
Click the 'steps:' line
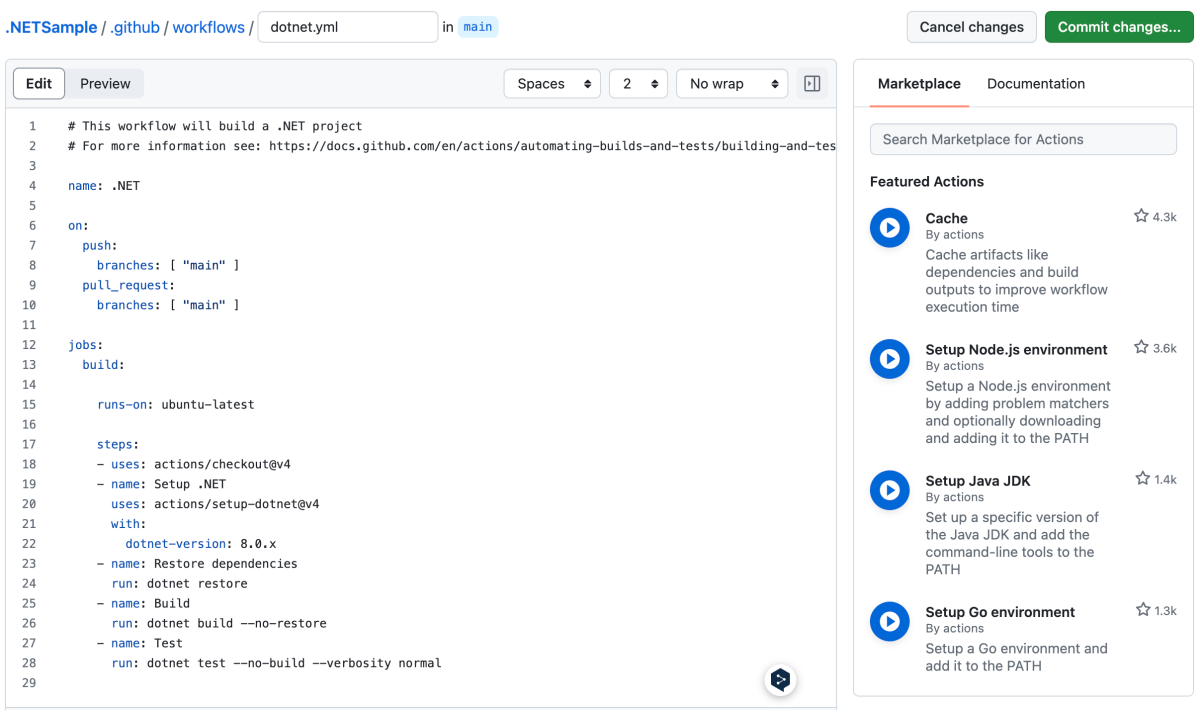coord(118,444)
